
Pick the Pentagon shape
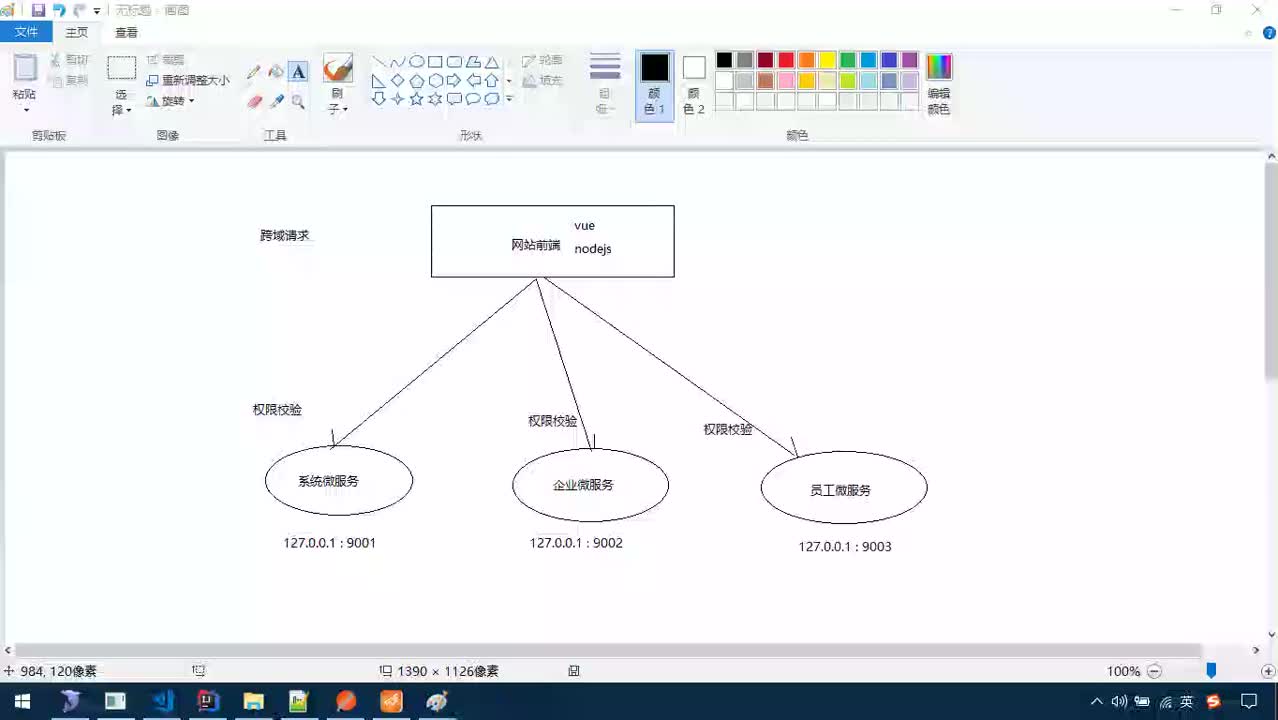[417, 80]
